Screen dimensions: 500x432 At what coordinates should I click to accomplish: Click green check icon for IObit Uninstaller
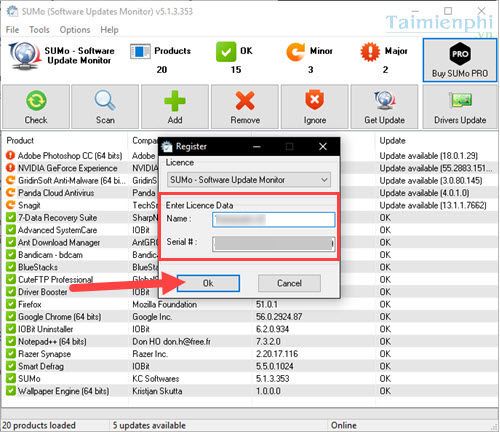[11, 329]
